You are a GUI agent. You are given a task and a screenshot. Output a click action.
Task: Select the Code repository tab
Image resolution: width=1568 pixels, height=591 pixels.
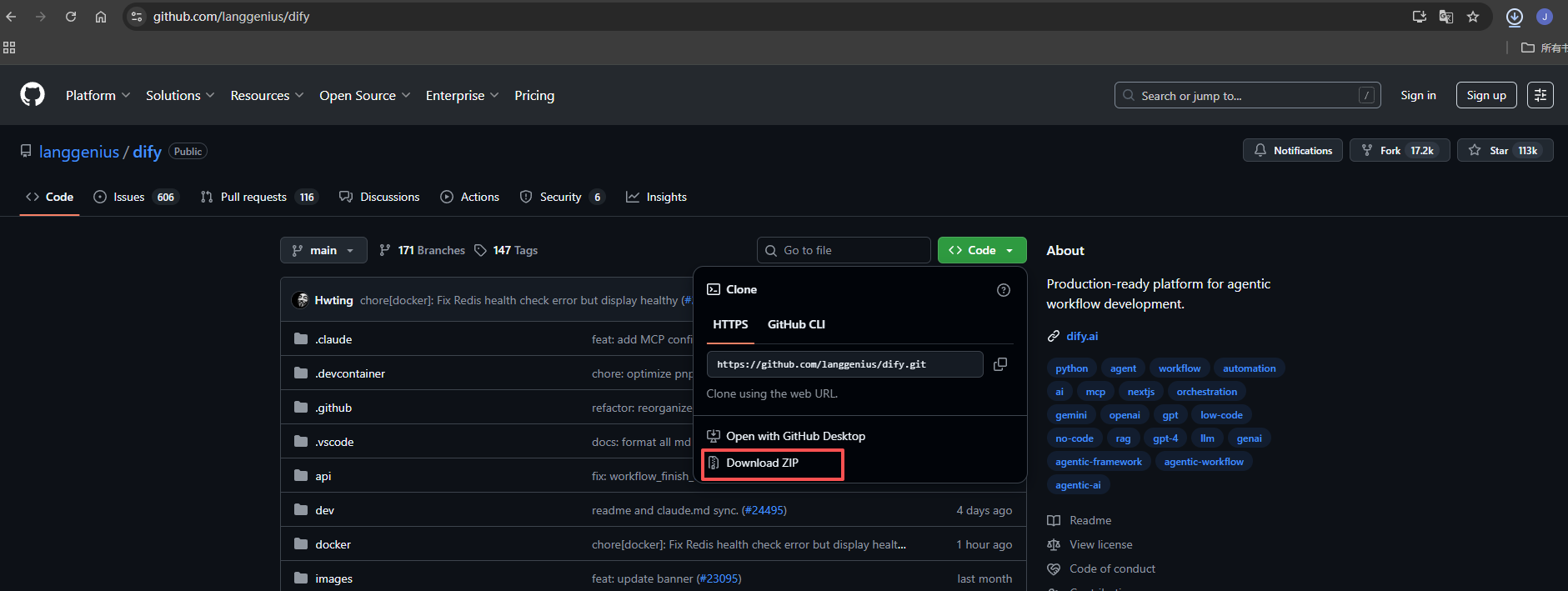(x=50, y=197)
